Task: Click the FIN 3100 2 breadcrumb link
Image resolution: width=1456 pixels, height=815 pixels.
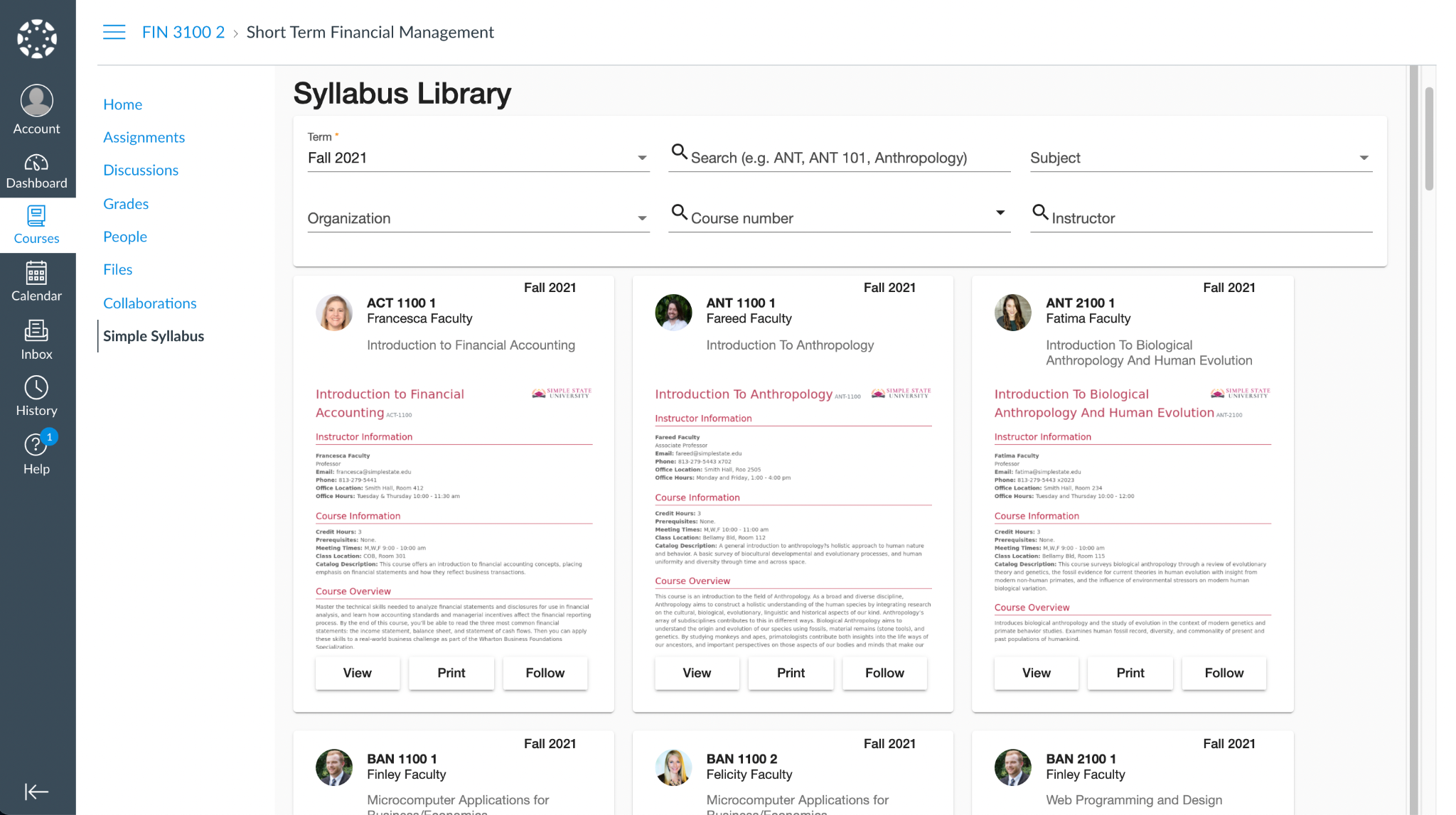Action: click(183, 32)
